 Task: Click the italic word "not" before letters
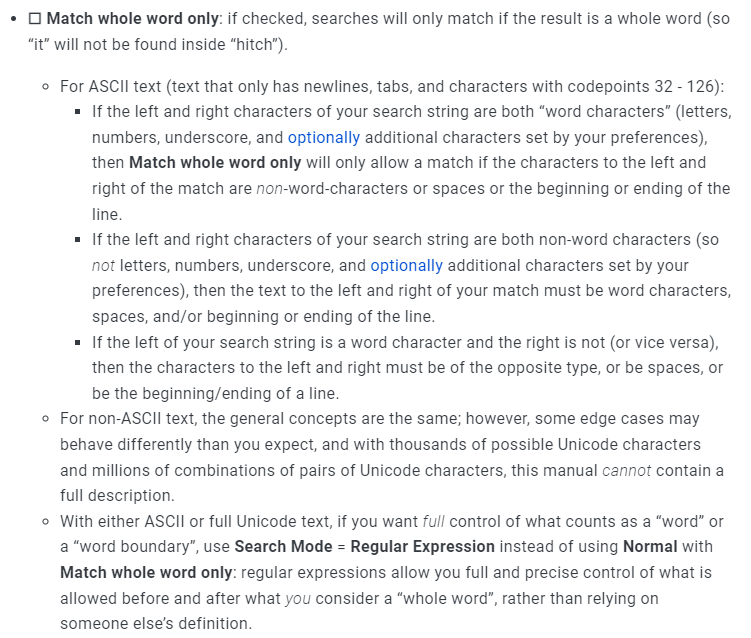(x=104, y=266)
